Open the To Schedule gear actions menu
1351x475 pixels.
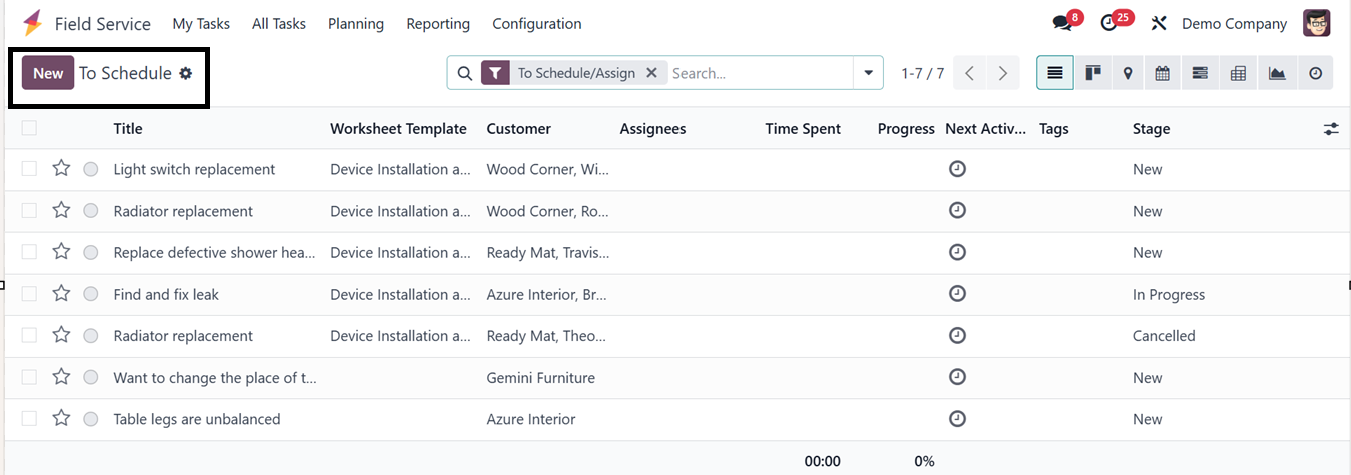coord(185,73)
